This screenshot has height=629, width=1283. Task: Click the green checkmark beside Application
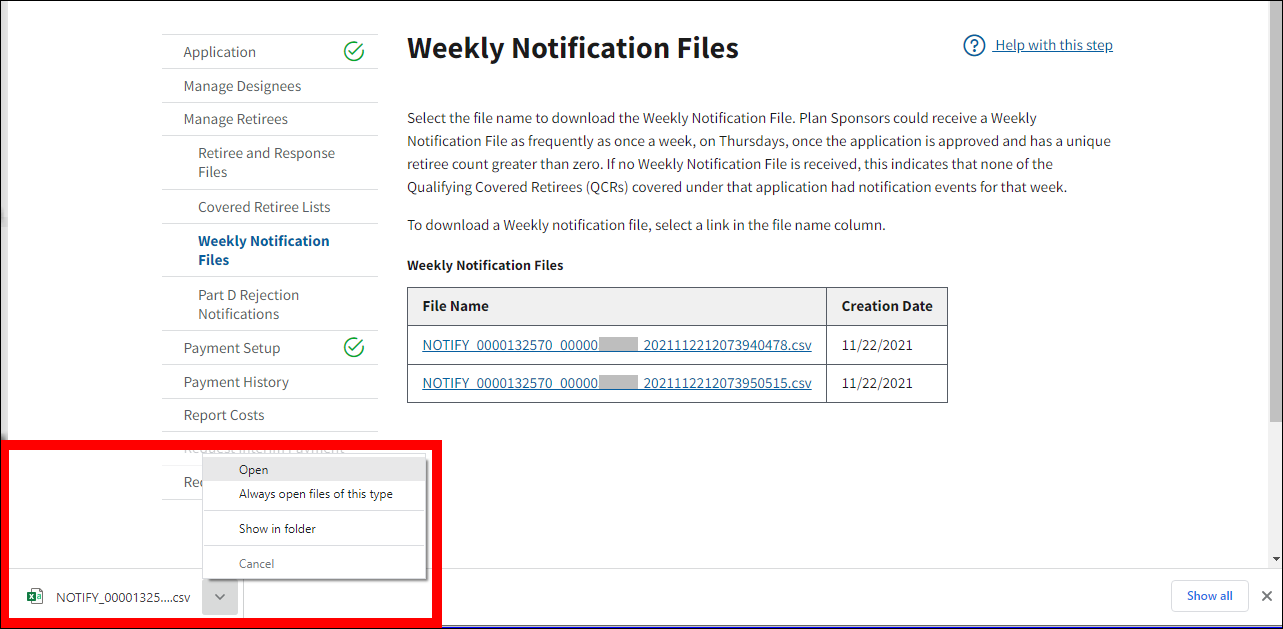pos(354,52)
